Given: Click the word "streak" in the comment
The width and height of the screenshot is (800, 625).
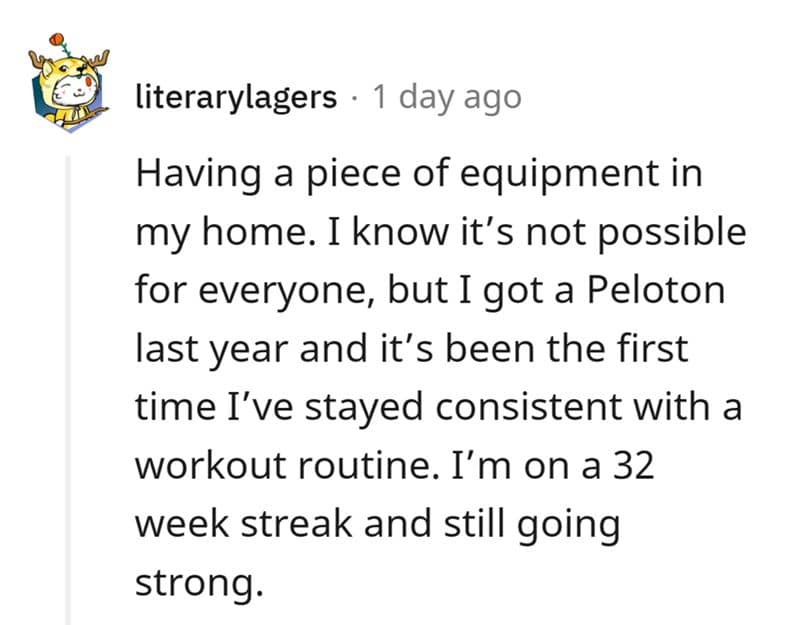Looking at the screenshot, I should pyautogui.click(x=301, y=525).
